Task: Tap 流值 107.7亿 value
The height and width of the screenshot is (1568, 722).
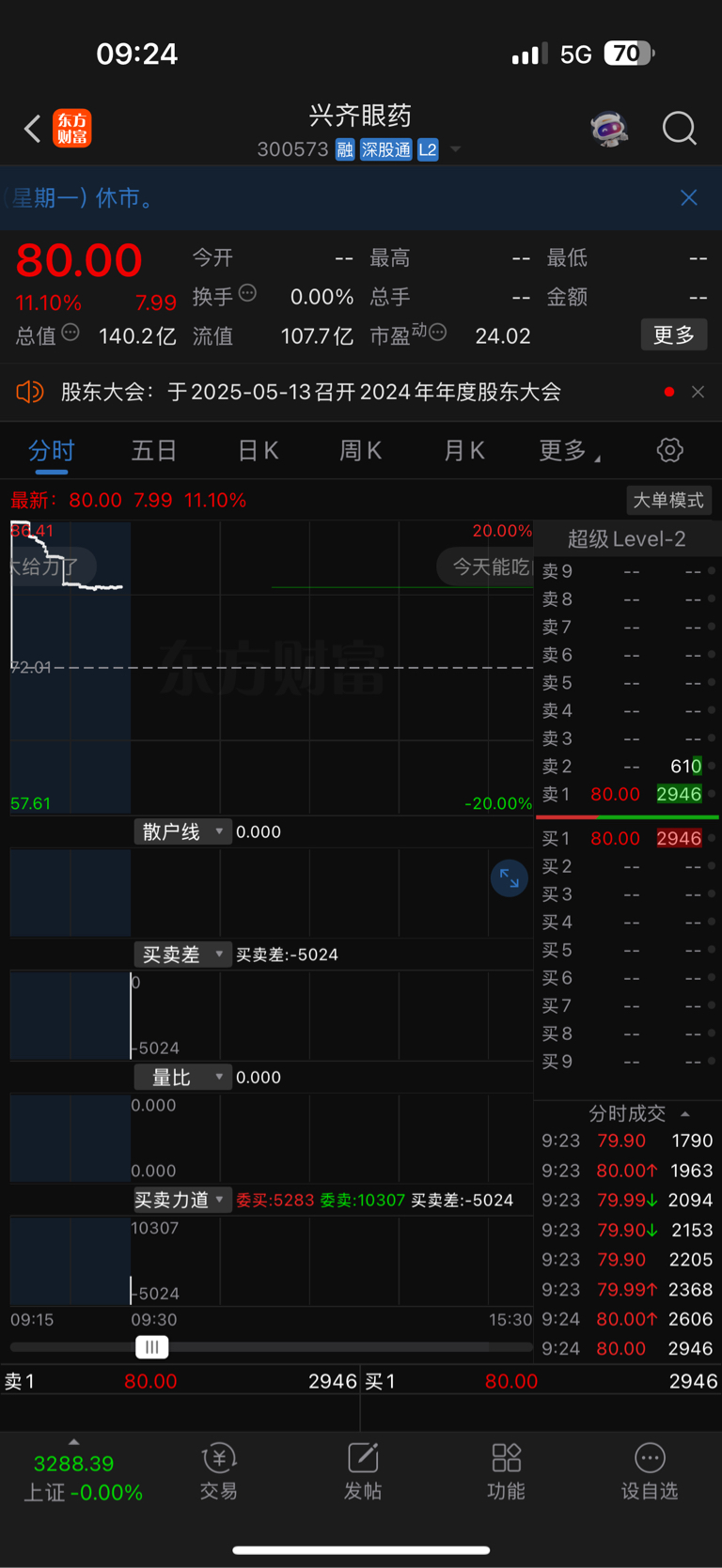Action: 317,335
